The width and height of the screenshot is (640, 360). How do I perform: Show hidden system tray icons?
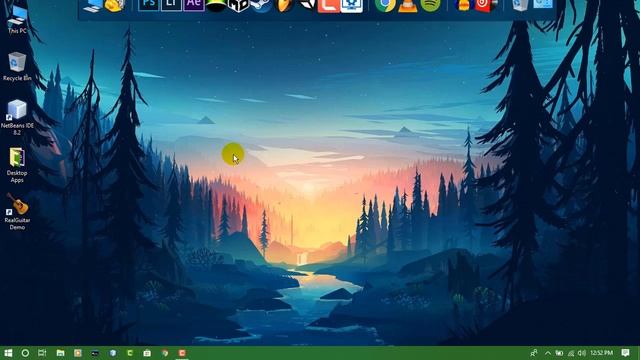click(548, 353)
